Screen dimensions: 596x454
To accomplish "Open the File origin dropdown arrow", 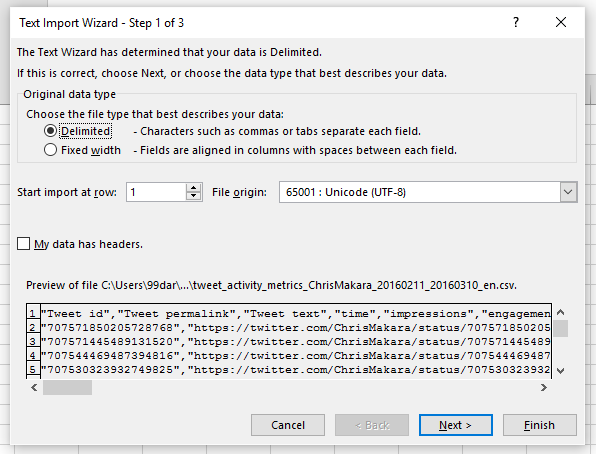I will 568,192.
